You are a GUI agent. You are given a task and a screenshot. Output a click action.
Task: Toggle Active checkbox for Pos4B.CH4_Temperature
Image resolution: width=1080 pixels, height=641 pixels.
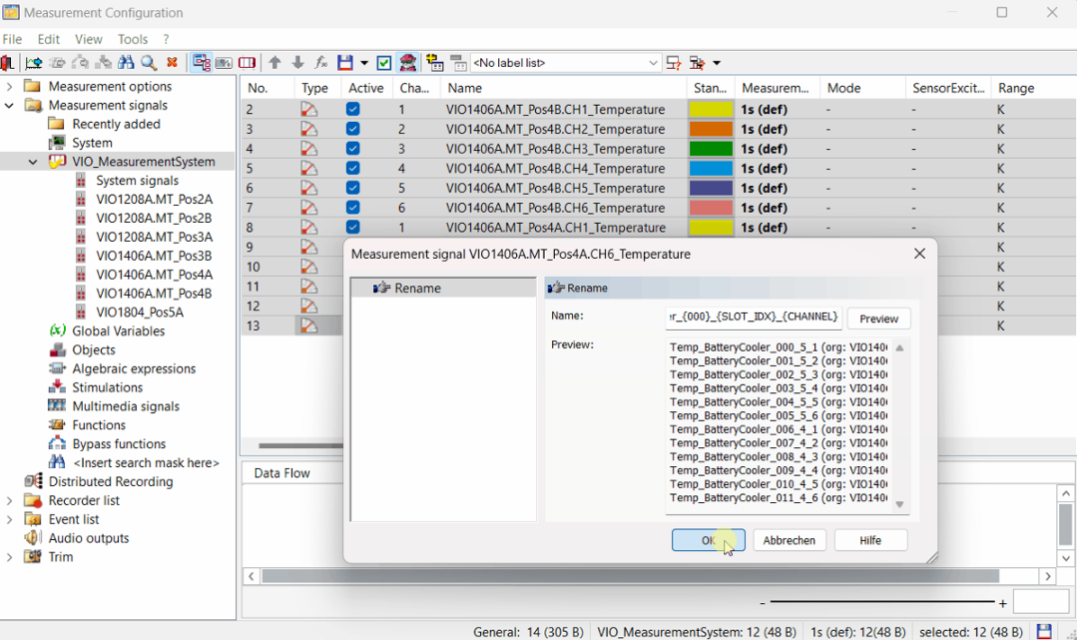pyautogui.click(x=353, y=169)
